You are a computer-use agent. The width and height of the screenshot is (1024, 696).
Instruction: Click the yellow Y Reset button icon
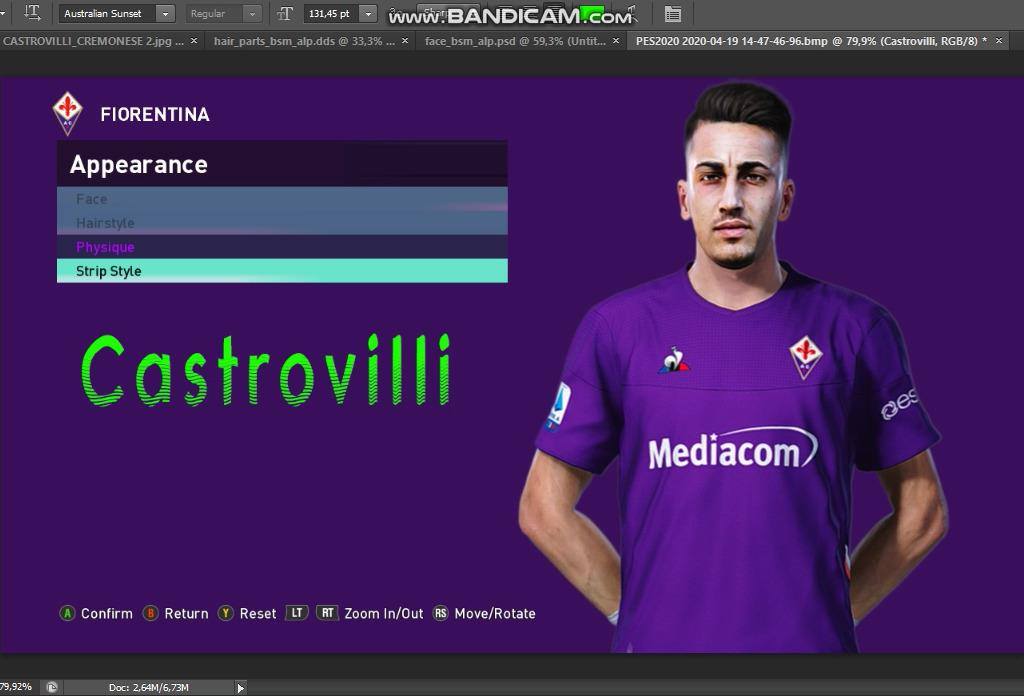[226, 613]
